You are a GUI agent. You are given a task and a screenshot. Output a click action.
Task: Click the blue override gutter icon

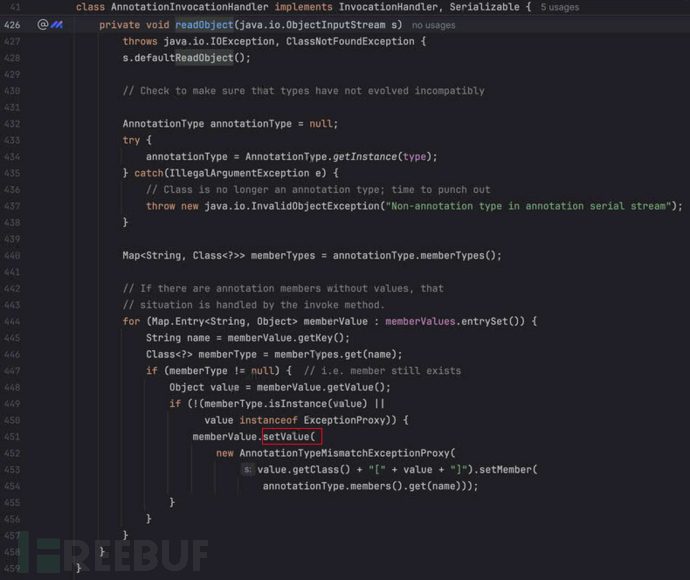[x=57, y=25]
